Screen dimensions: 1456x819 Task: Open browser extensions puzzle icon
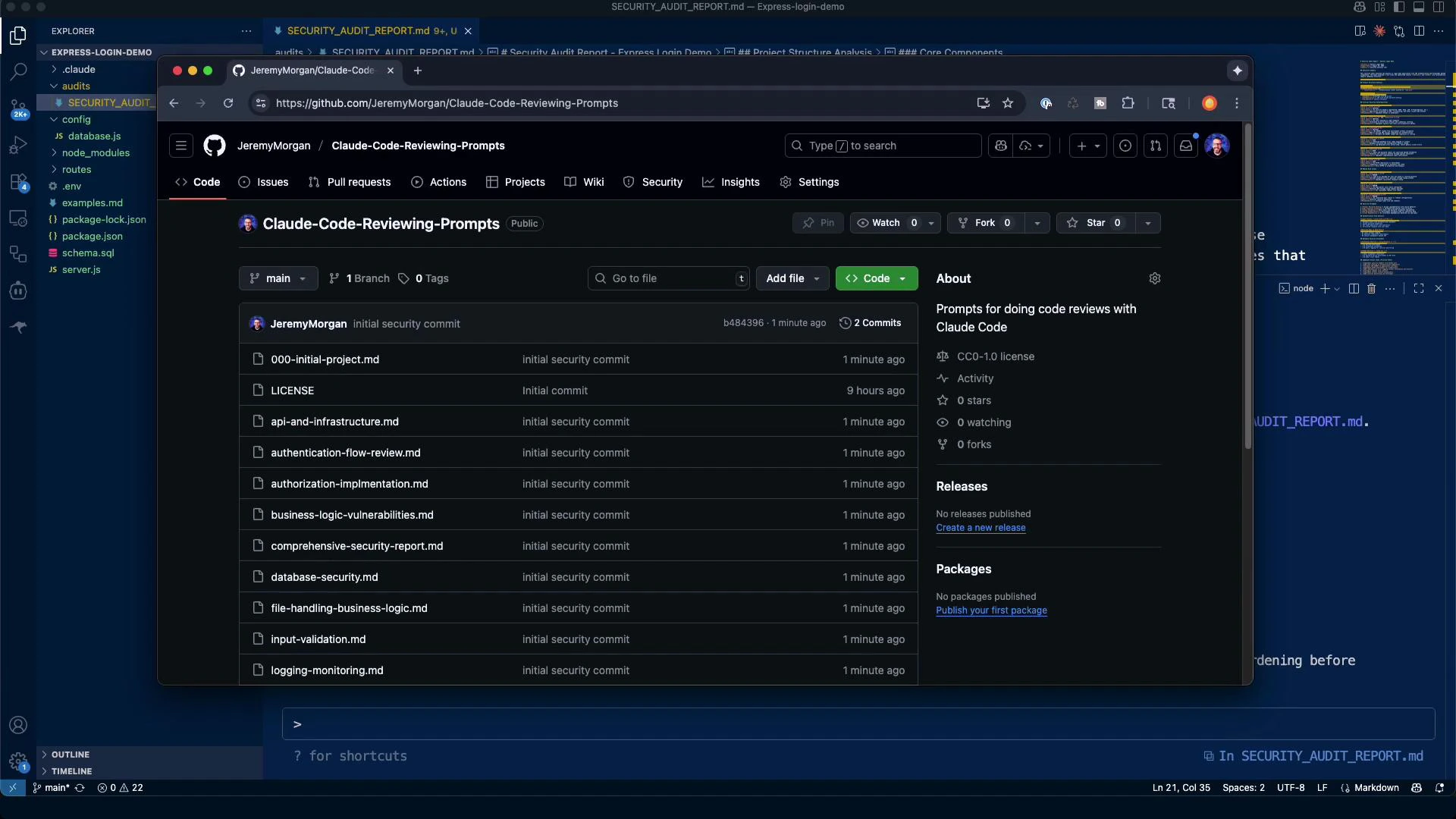(x=1128, y=103)
